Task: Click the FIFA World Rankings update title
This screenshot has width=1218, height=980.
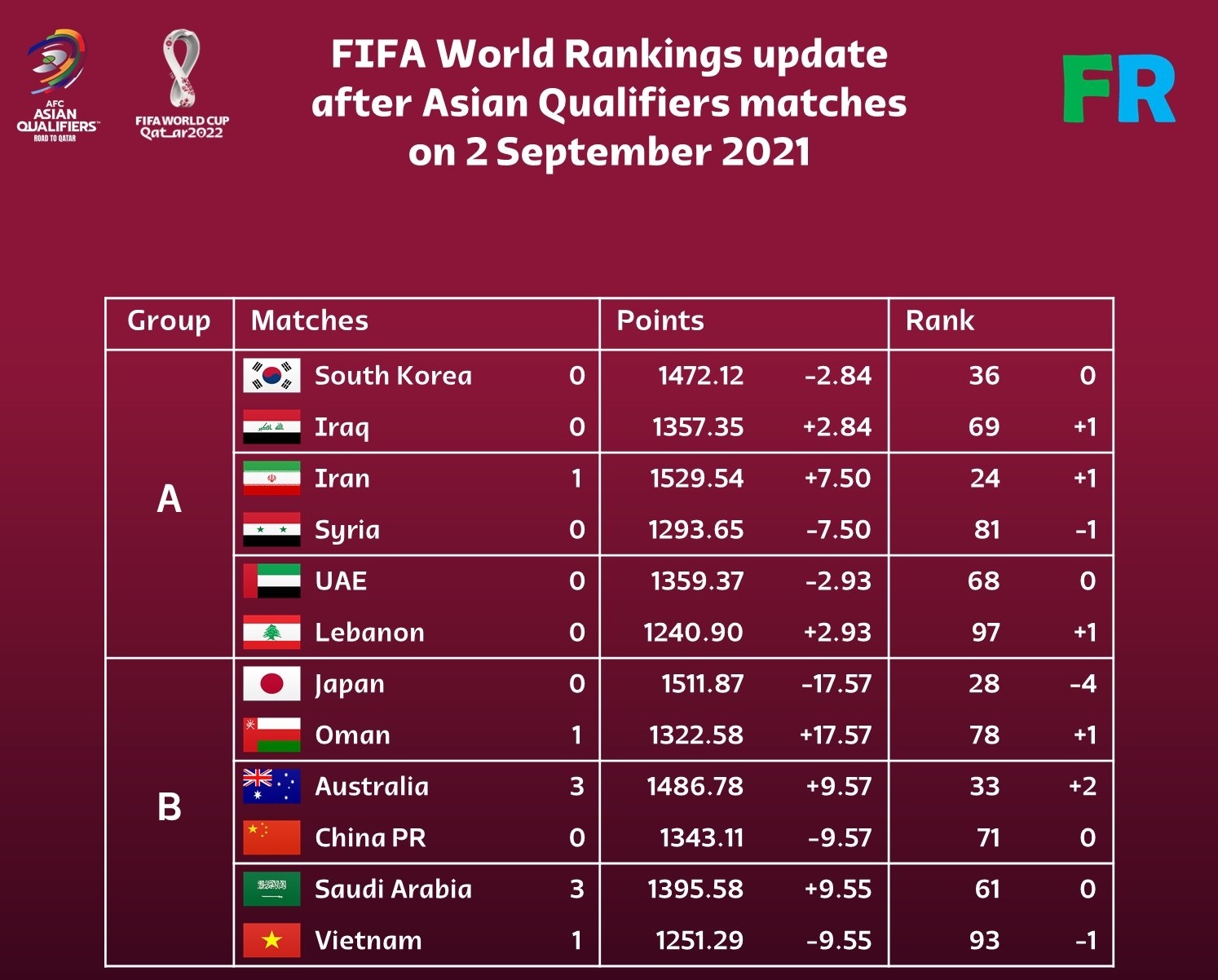Action: tap(609, 103)
